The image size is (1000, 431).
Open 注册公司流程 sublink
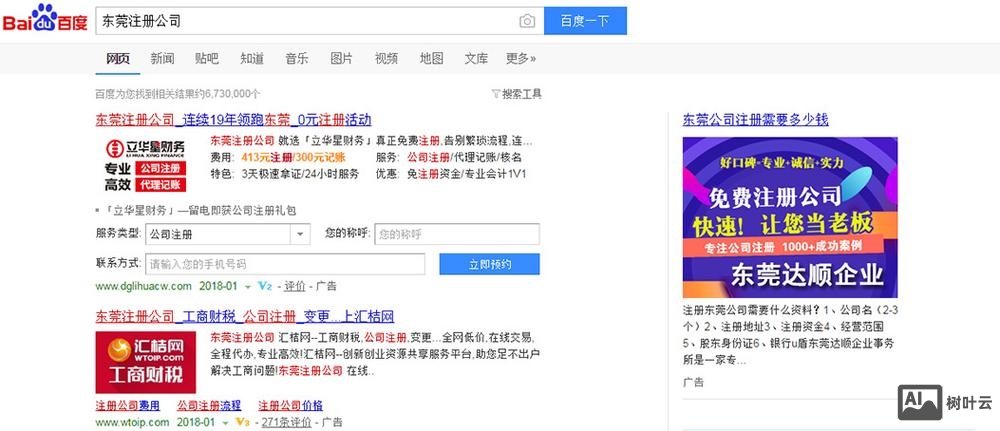click(x=209, y=405)
